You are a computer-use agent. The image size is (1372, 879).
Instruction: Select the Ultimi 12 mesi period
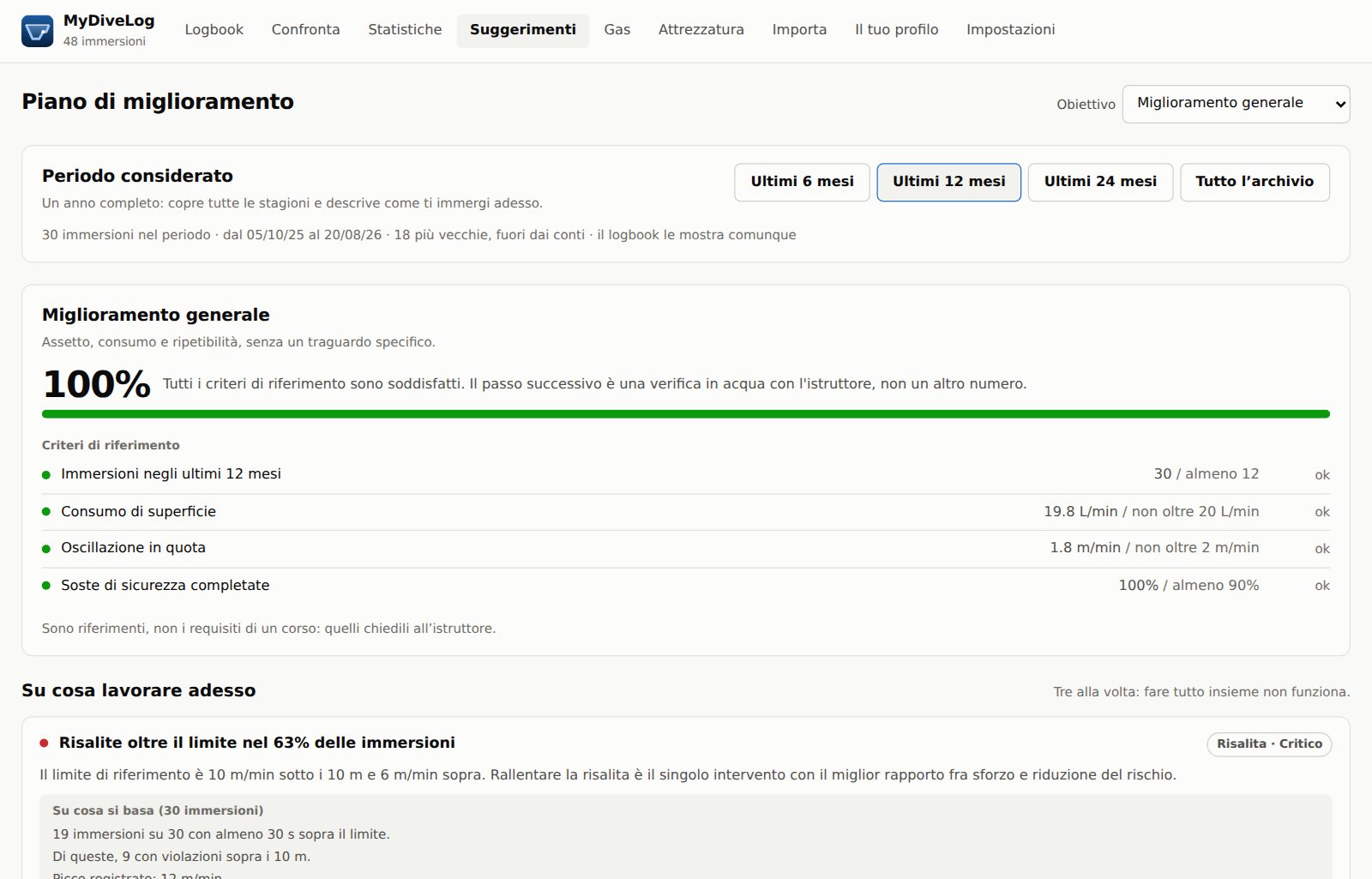click(x=949, y=182)
